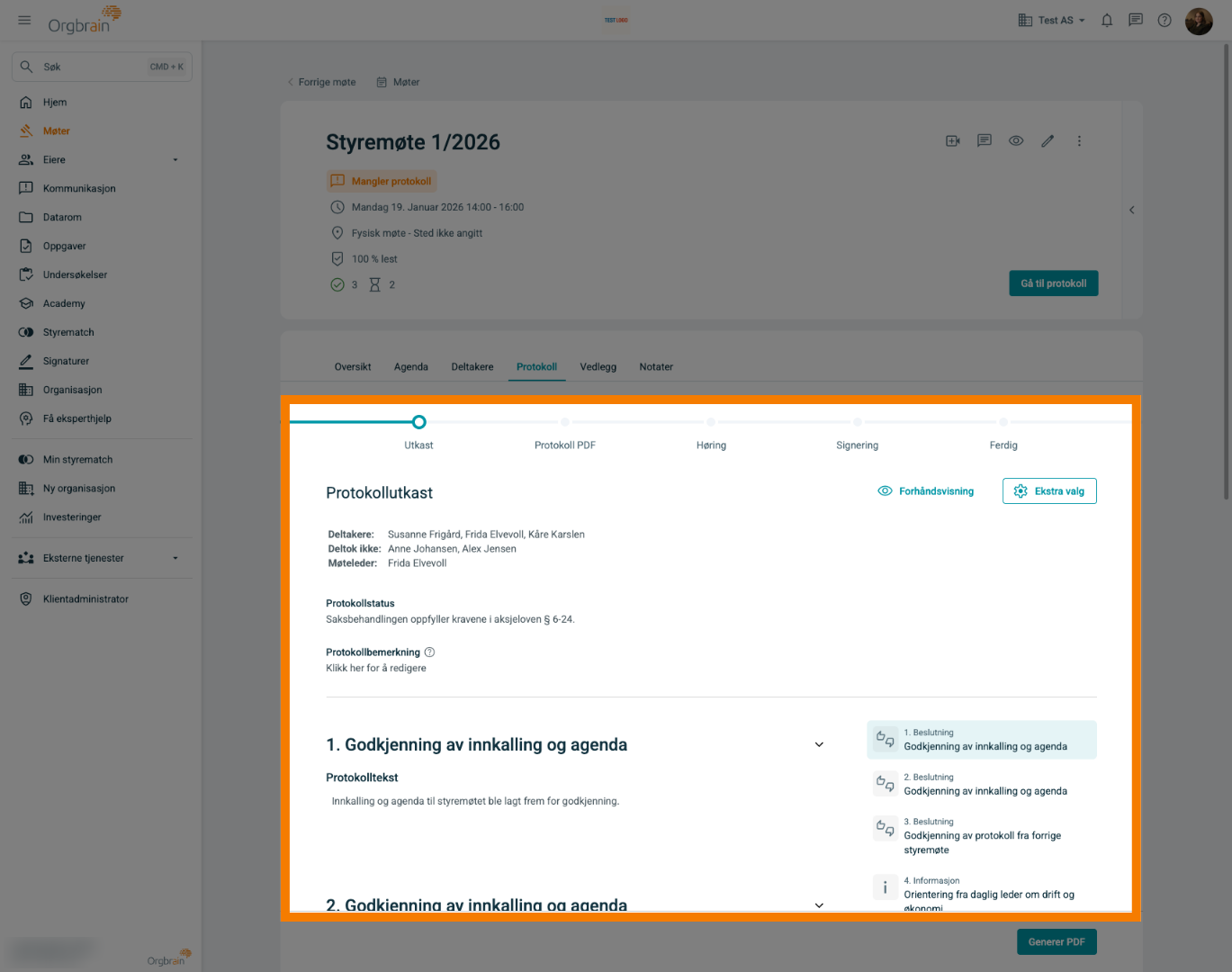
Task: Click the Orgbrain logo in the header
Action: pyautogui.click(x=84, y=20)
